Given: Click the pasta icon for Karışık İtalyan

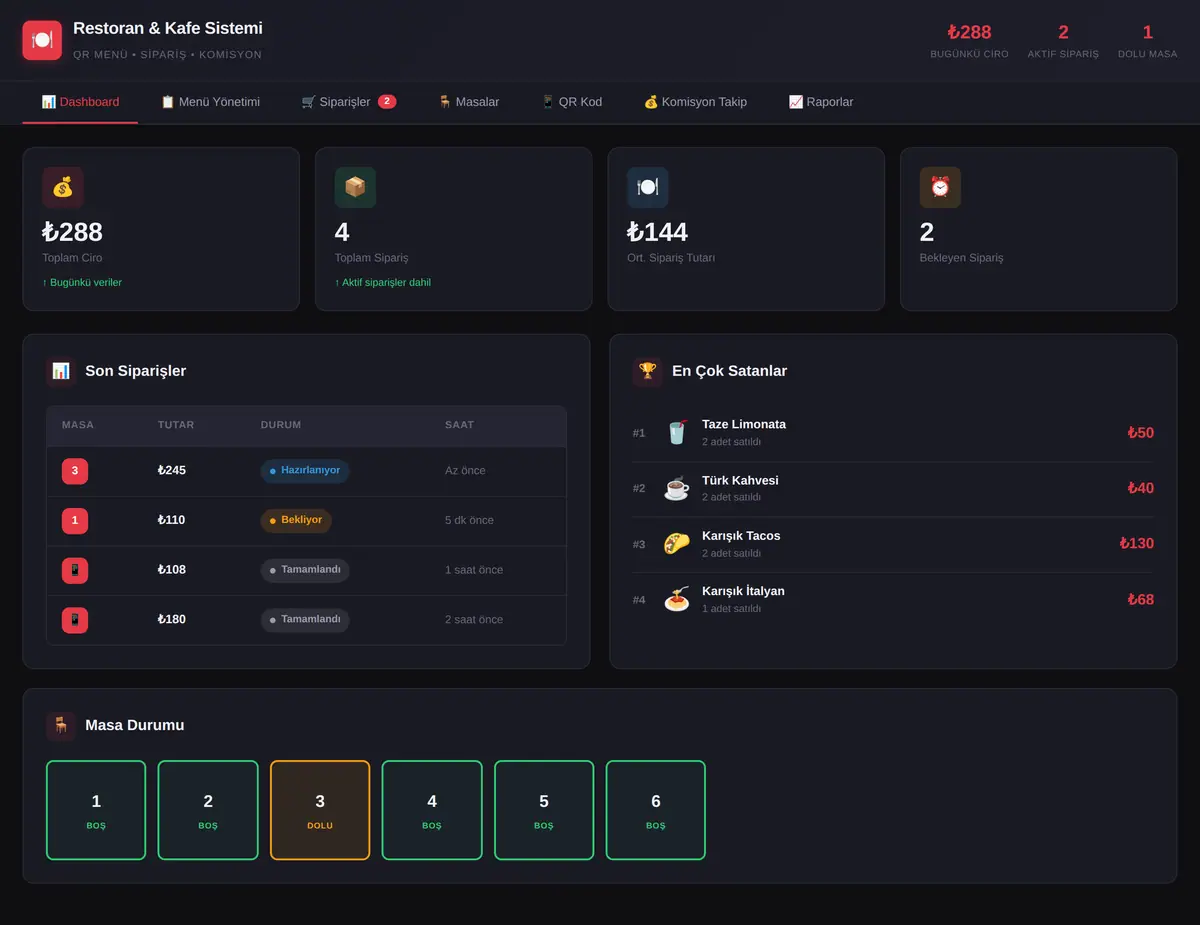Looking at the screenshot, I should [x=677, y=600].
